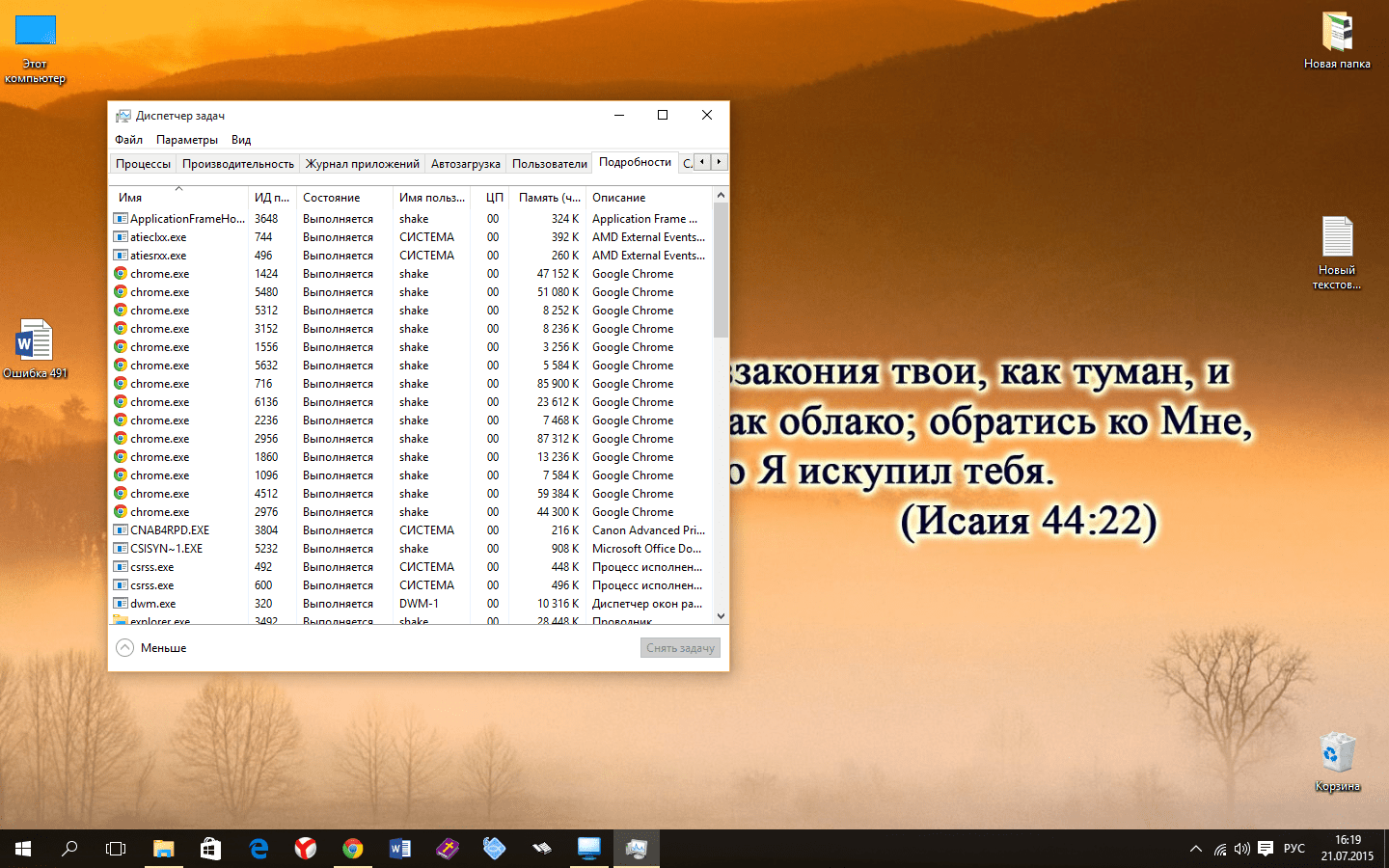Open Task View on taskbar

coord(116,849)
